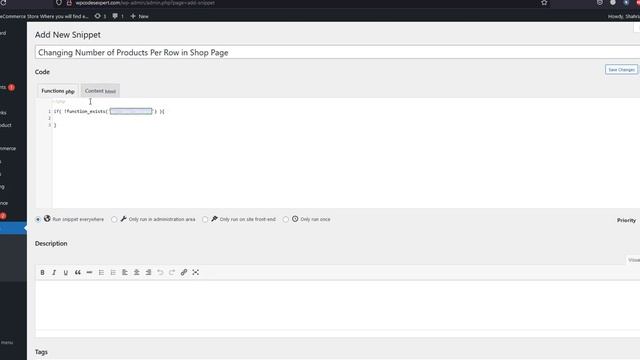Reload the browser page
The height and width of the screenshot is (360, 640).
(3, 3)
